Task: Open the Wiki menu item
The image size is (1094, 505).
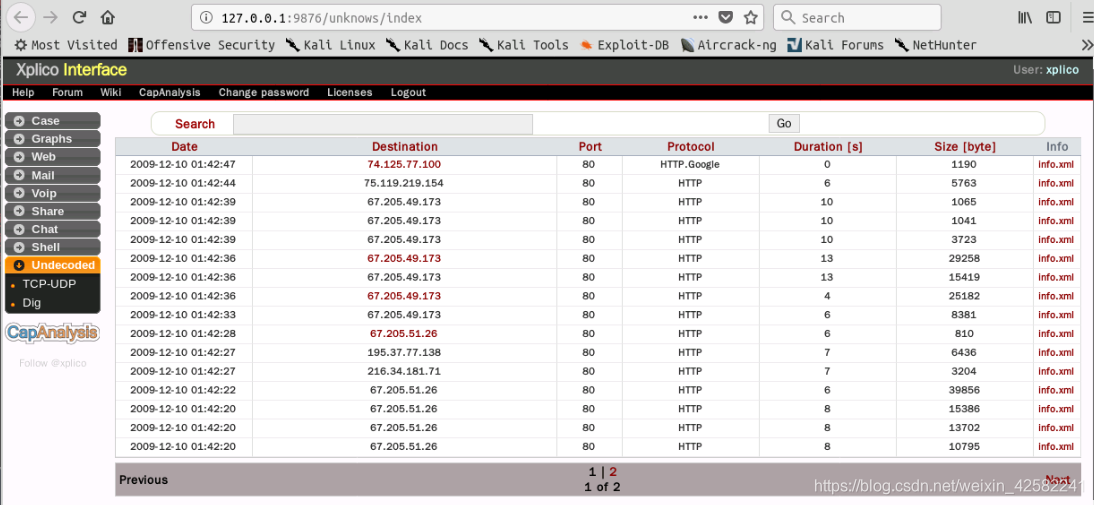Action: 110,92
